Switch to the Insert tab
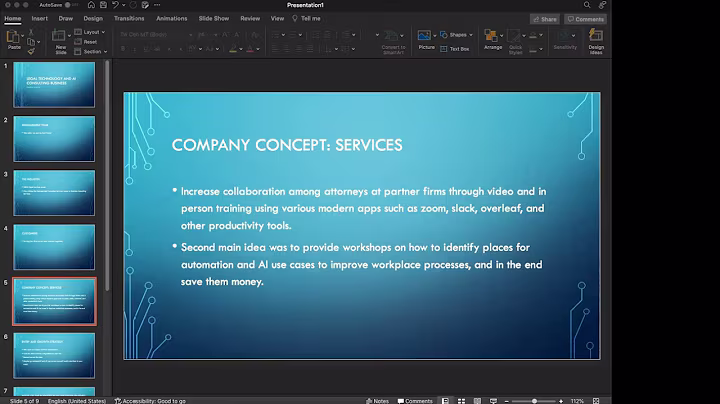 [39, 18]
